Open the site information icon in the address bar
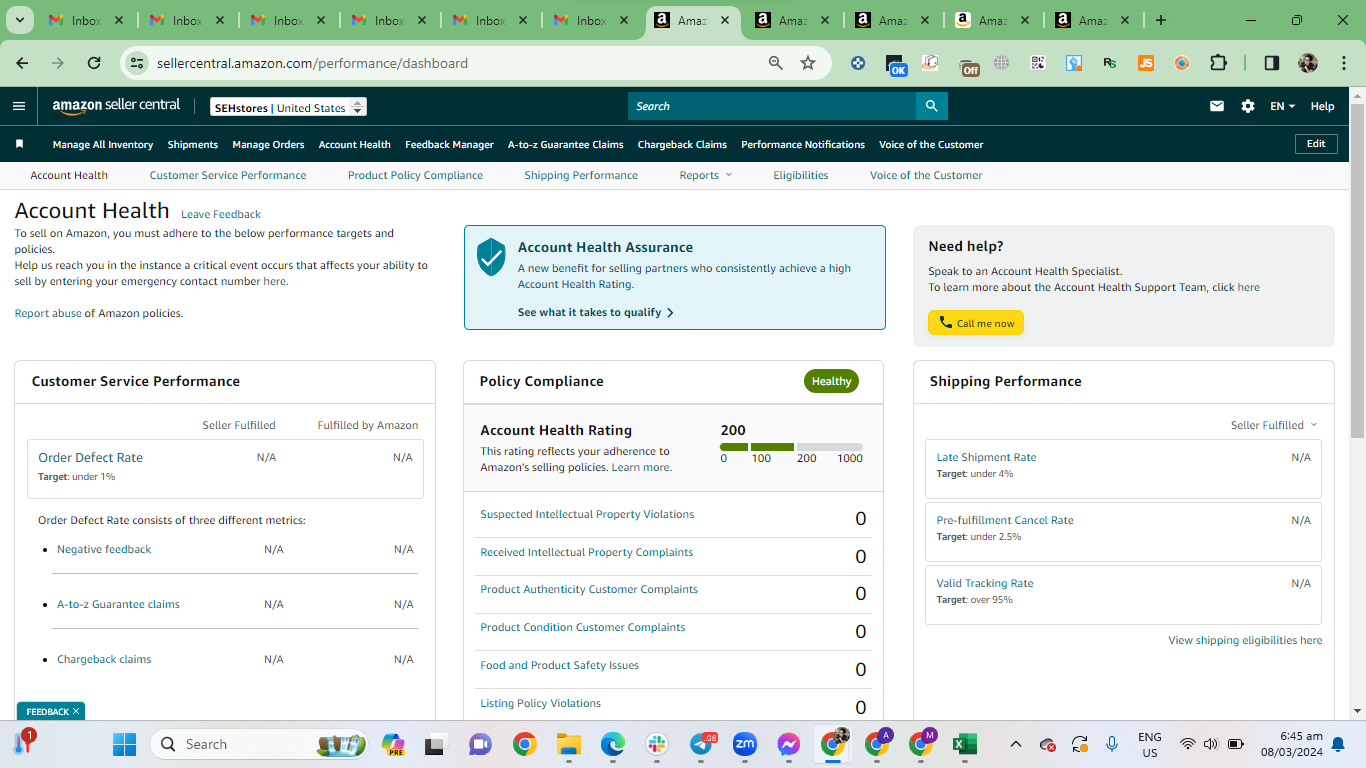The height and width of the screenshot is (768, 1366). point(138,63)
